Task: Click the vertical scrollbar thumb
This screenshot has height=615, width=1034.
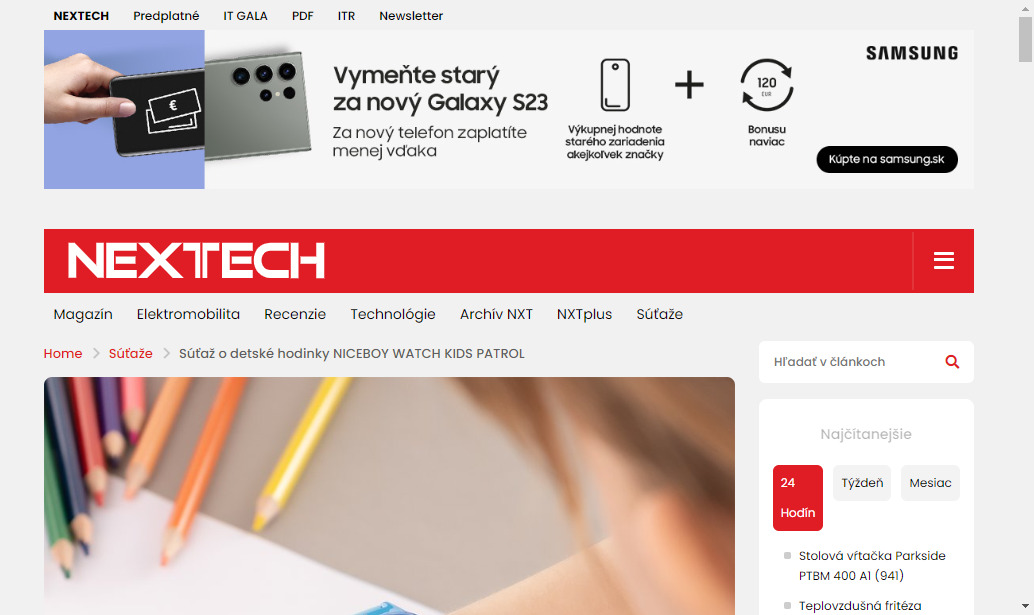Action: tap(1025, 40)
